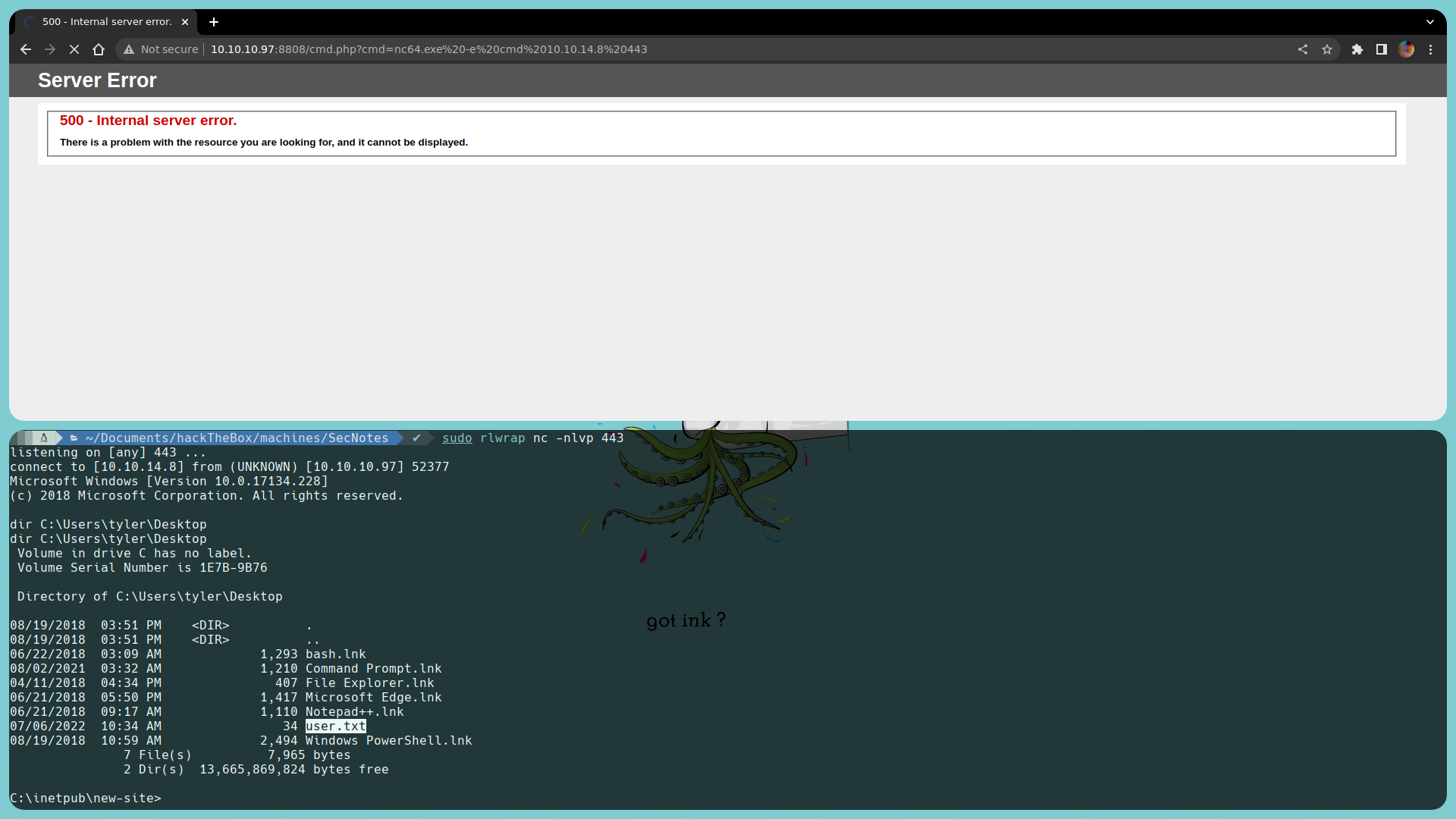Click the terminal prompt C:\inetpub\new-site>
Screen dimensions: 1456x819
pyautogui.click(x=86, y=799)
